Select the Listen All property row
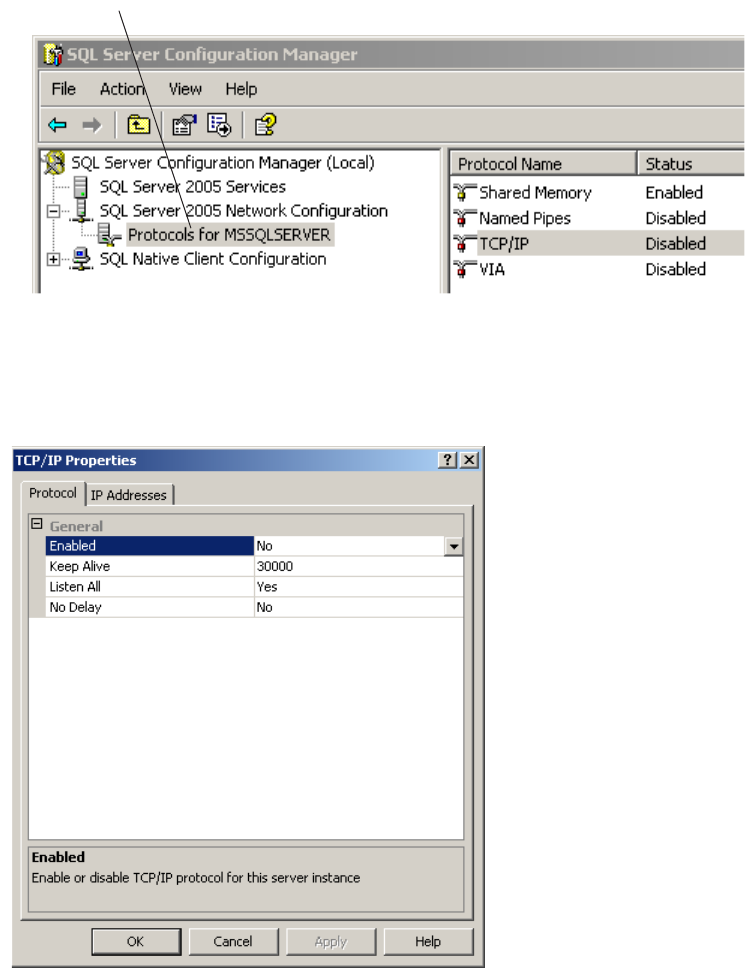747x968 pixels. [x=254, y=586]
